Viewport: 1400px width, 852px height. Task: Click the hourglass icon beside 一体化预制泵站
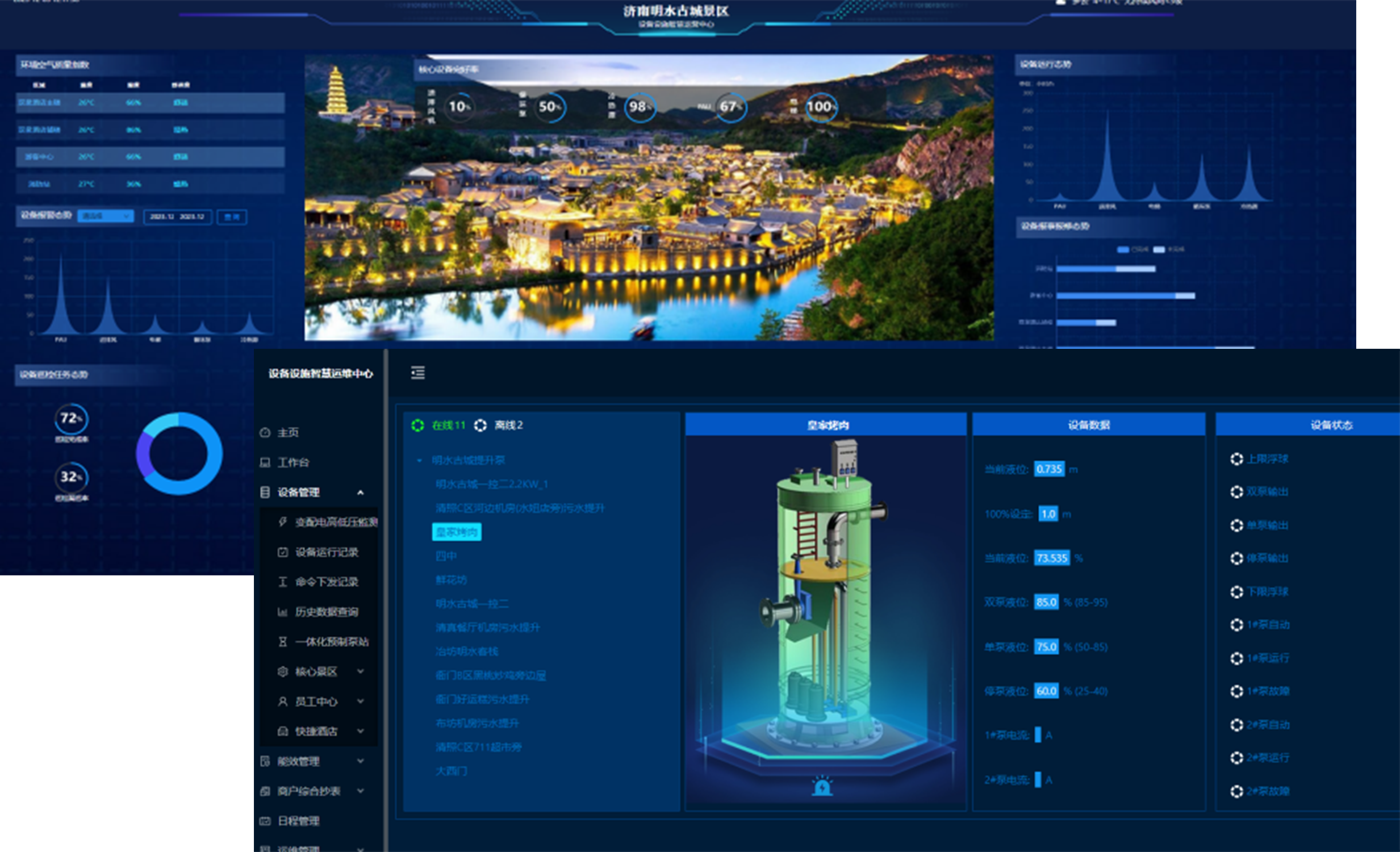click(x=282, y=642)
